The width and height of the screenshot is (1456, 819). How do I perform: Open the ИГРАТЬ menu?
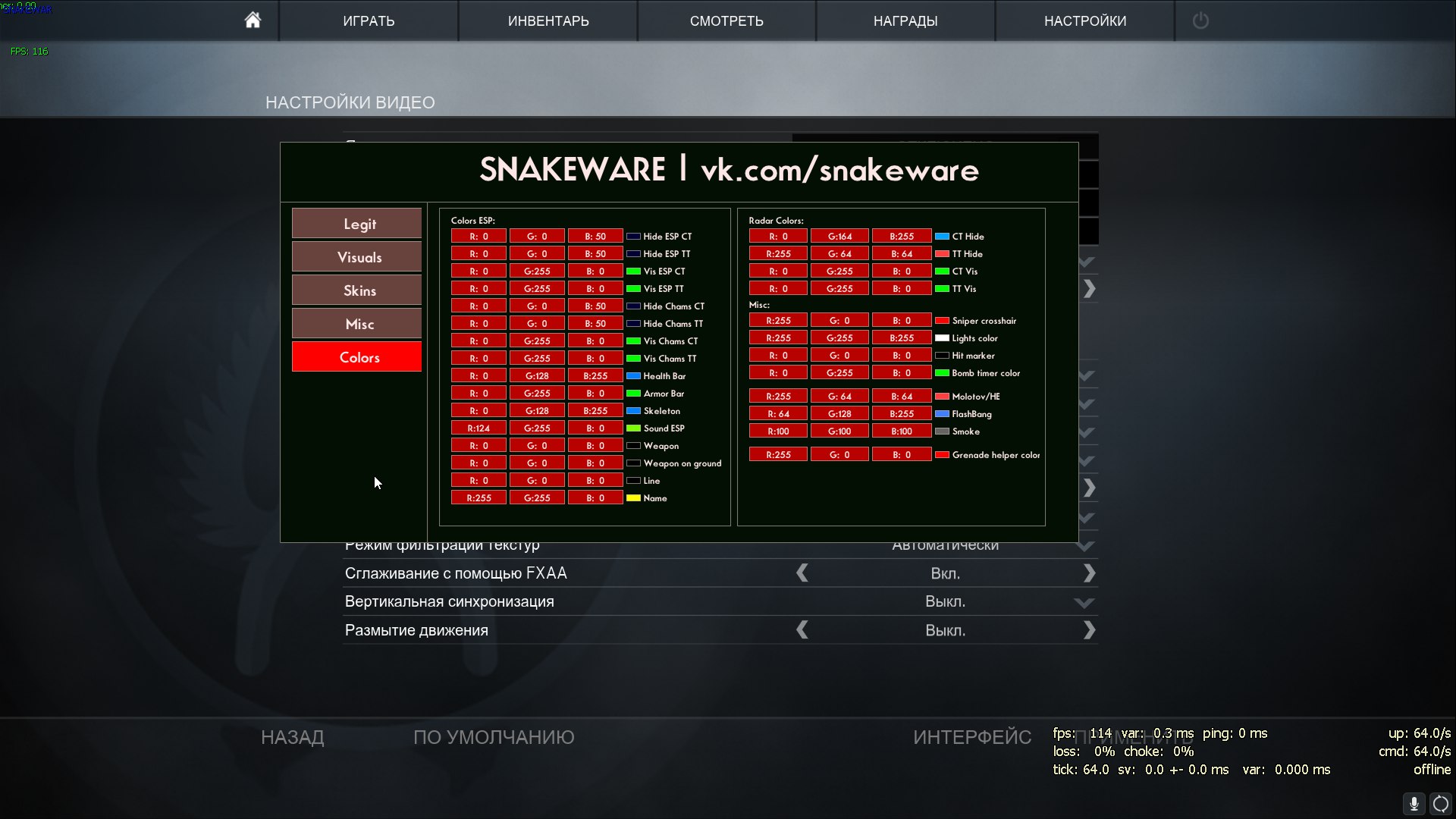pos(369,20)
